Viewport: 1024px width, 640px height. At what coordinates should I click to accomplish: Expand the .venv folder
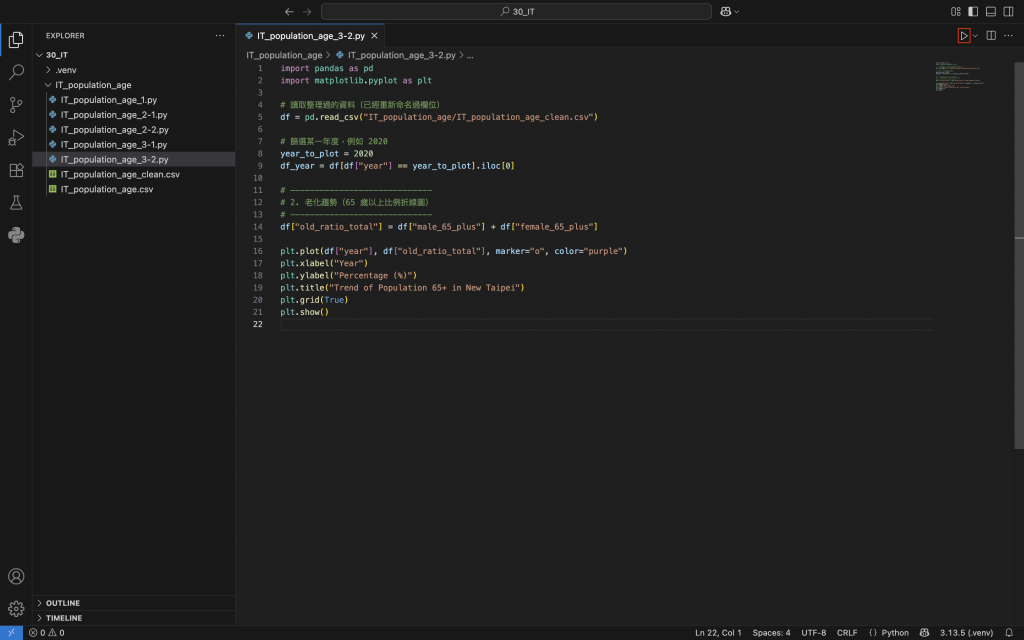[x=65, y=70]
